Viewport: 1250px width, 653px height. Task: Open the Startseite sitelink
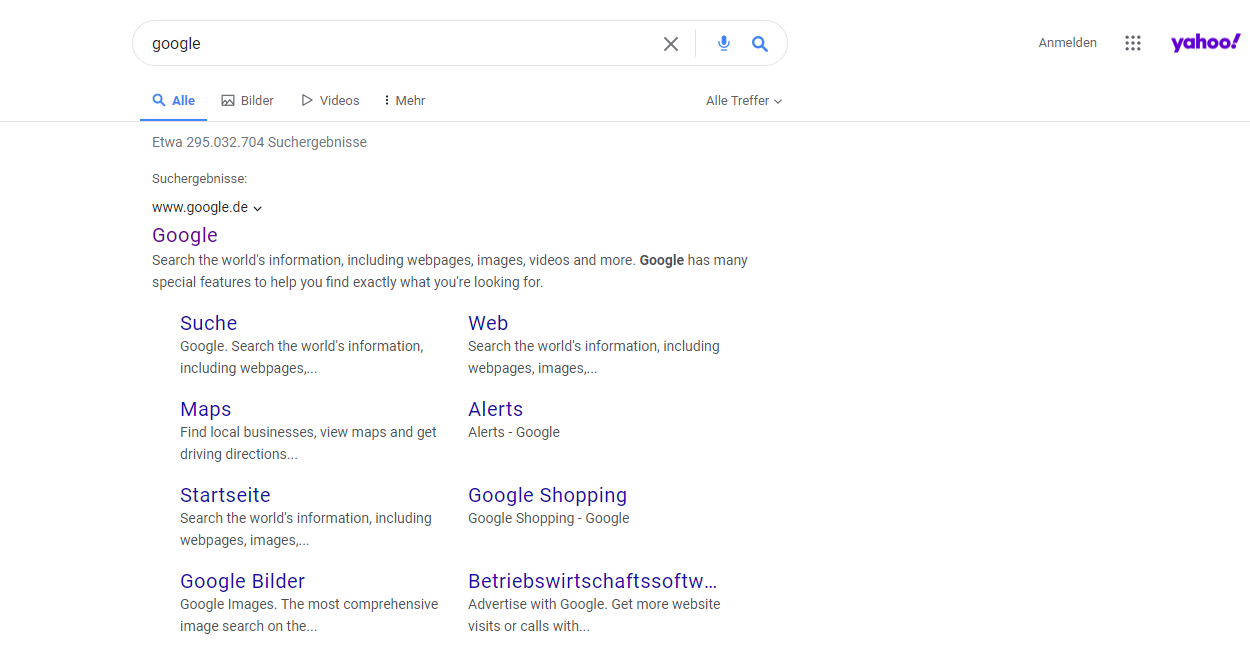(x=225, y=495)
